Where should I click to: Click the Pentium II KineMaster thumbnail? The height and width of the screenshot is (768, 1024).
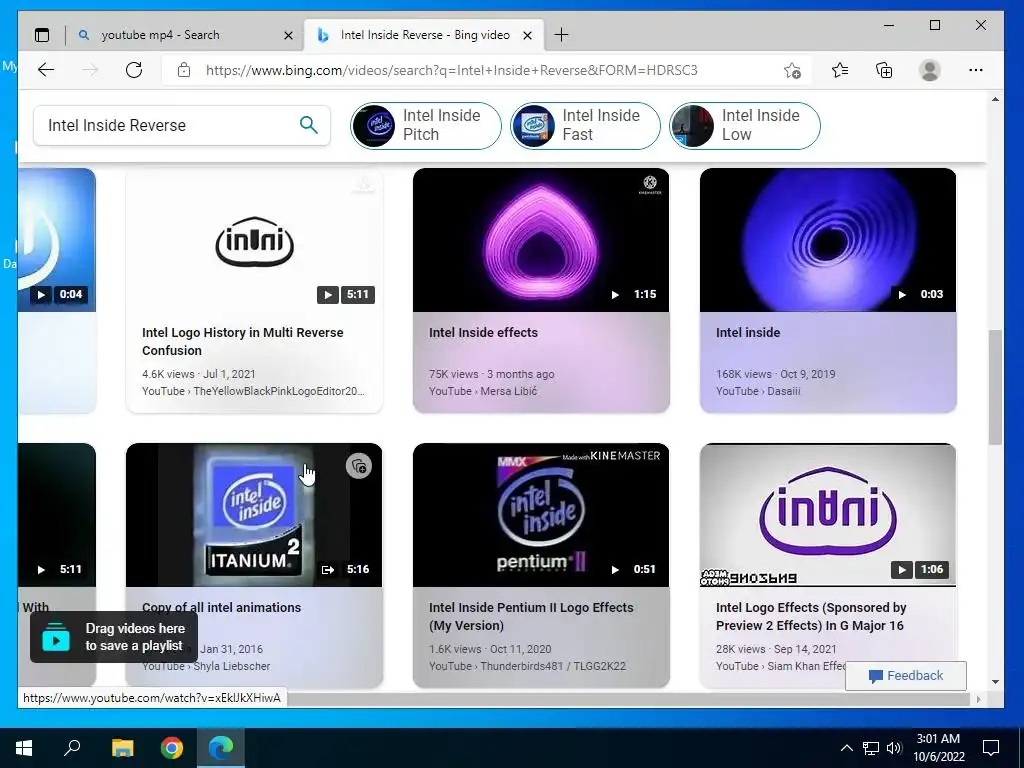(x=541, y=515)
